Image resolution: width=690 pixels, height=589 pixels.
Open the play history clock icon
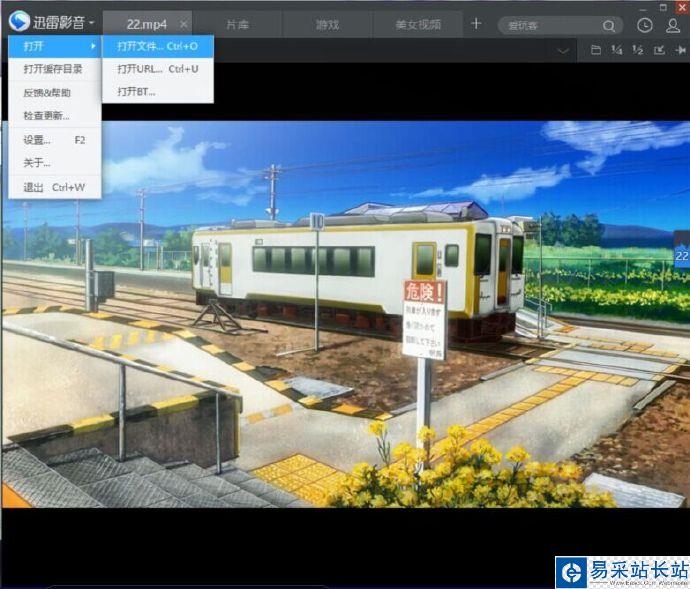tap(645, 26)
